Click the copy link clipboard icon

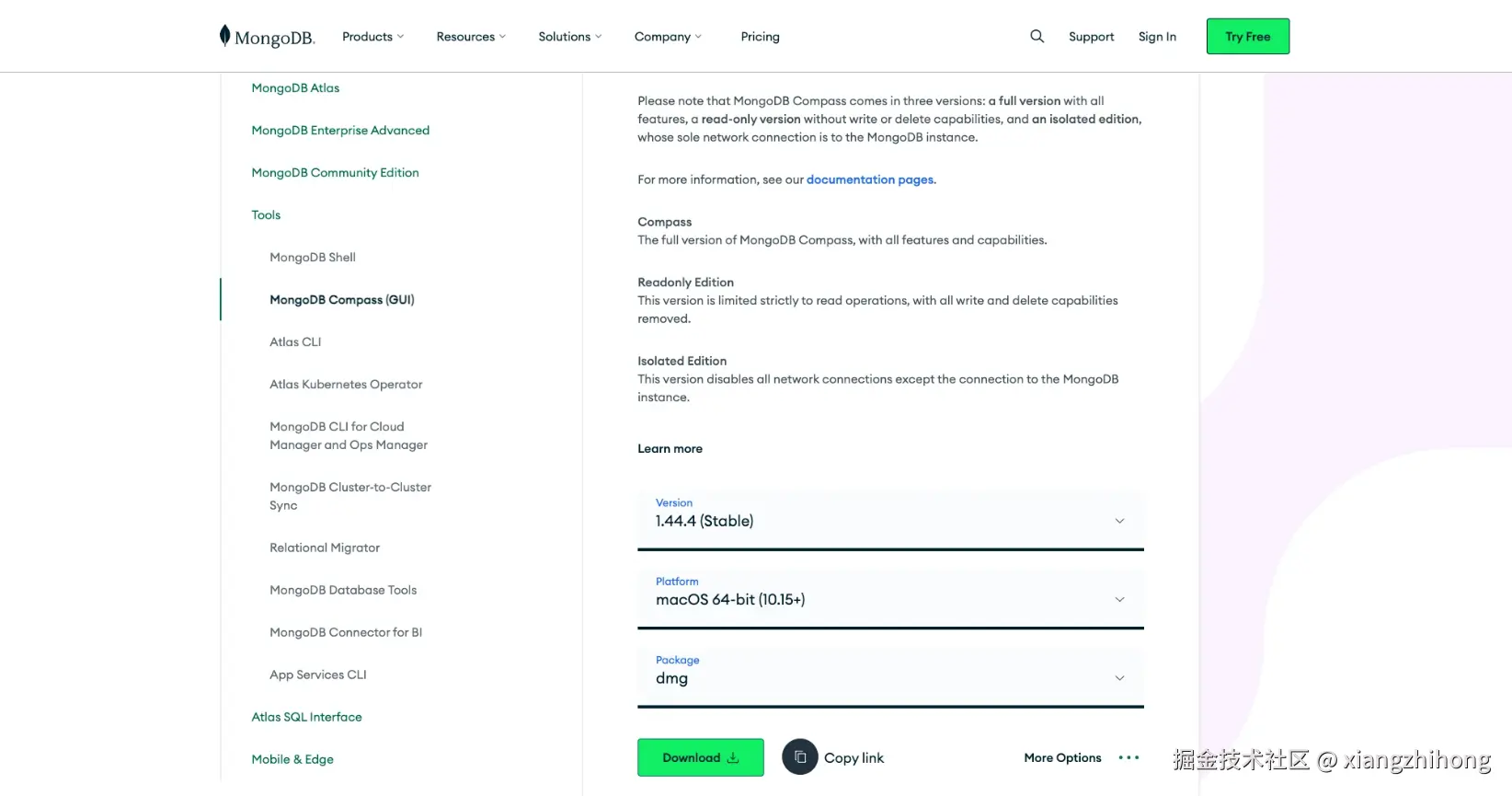800,757
